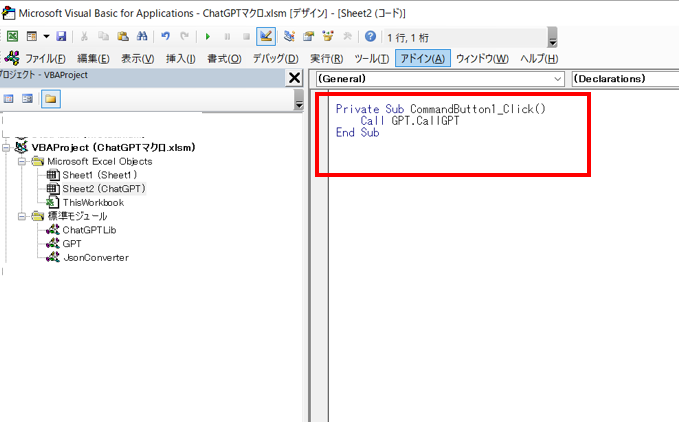Click the Copy icon in toolbar

pos(103,36)
